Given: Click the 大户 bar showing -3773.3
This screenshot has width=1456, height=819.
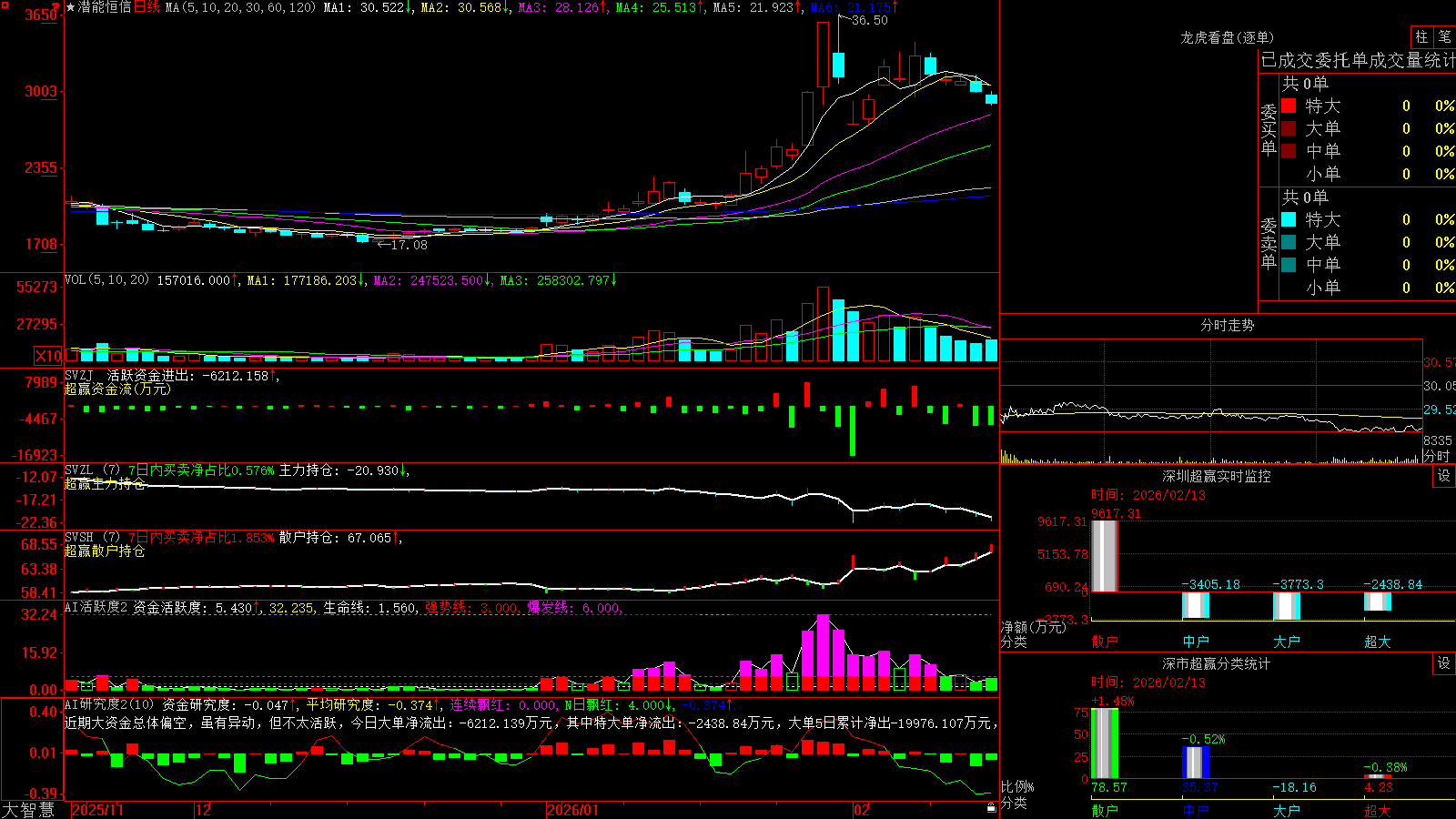Looking at the screenshot, I should click(1286, 606).
